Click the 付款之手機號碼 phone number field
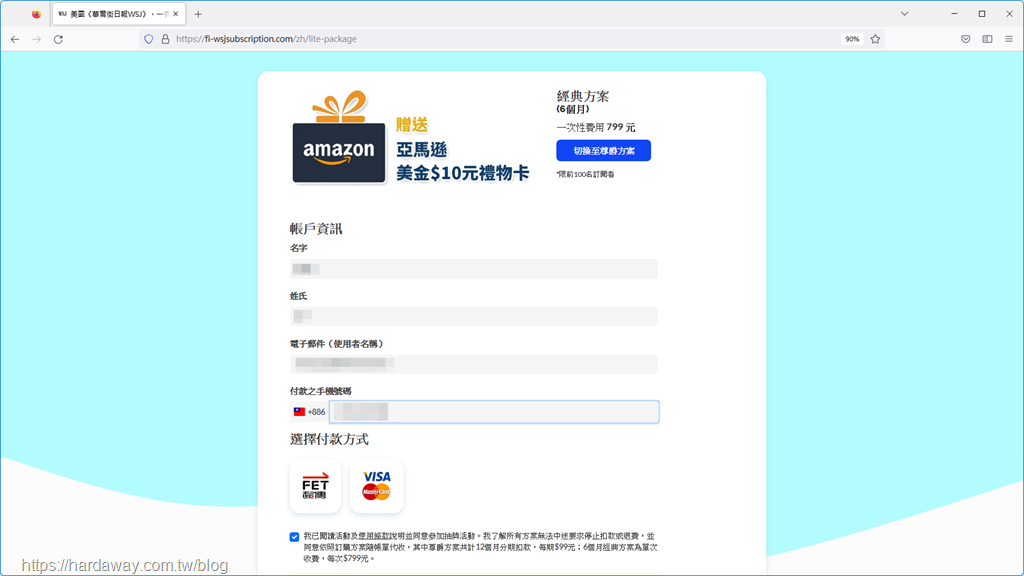 pos(494,412)
